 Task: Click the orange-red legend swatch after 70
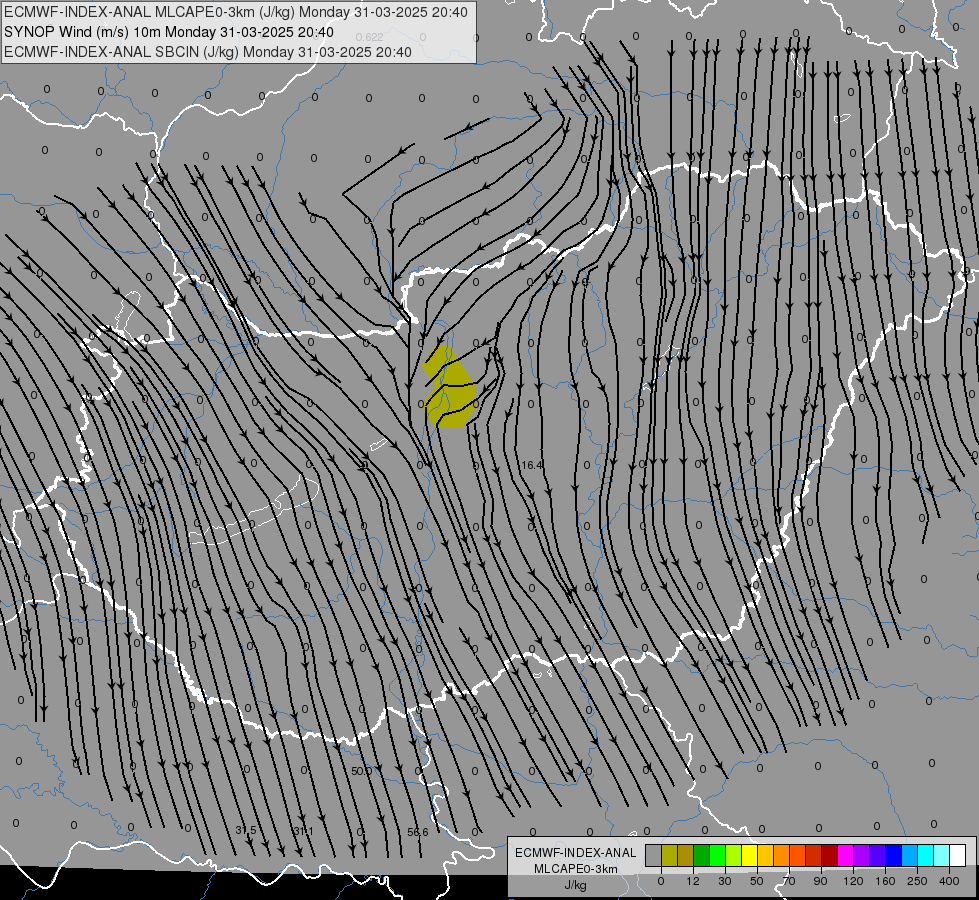[x=797, y=855]
